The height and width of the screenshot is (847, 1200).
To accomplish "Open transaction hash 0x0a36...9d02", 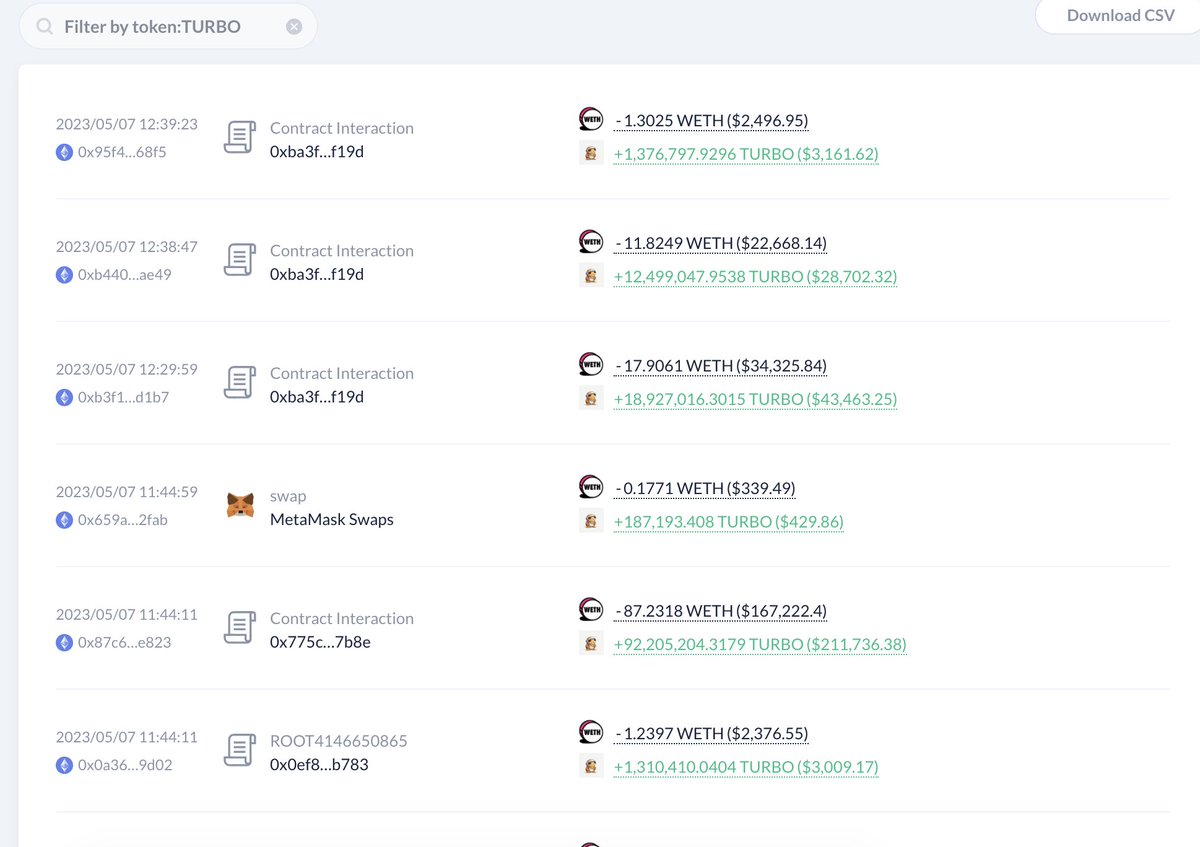I will (124, 765).
